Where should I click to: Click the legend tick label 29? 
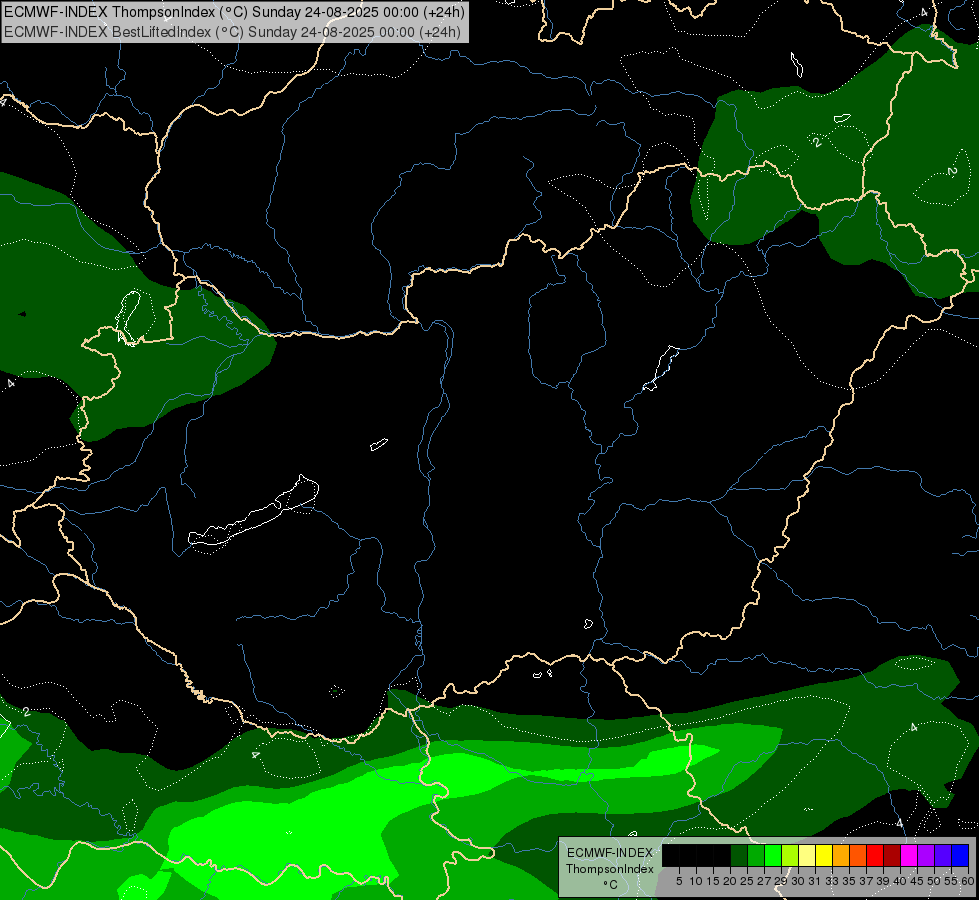(x=781, y=881)
